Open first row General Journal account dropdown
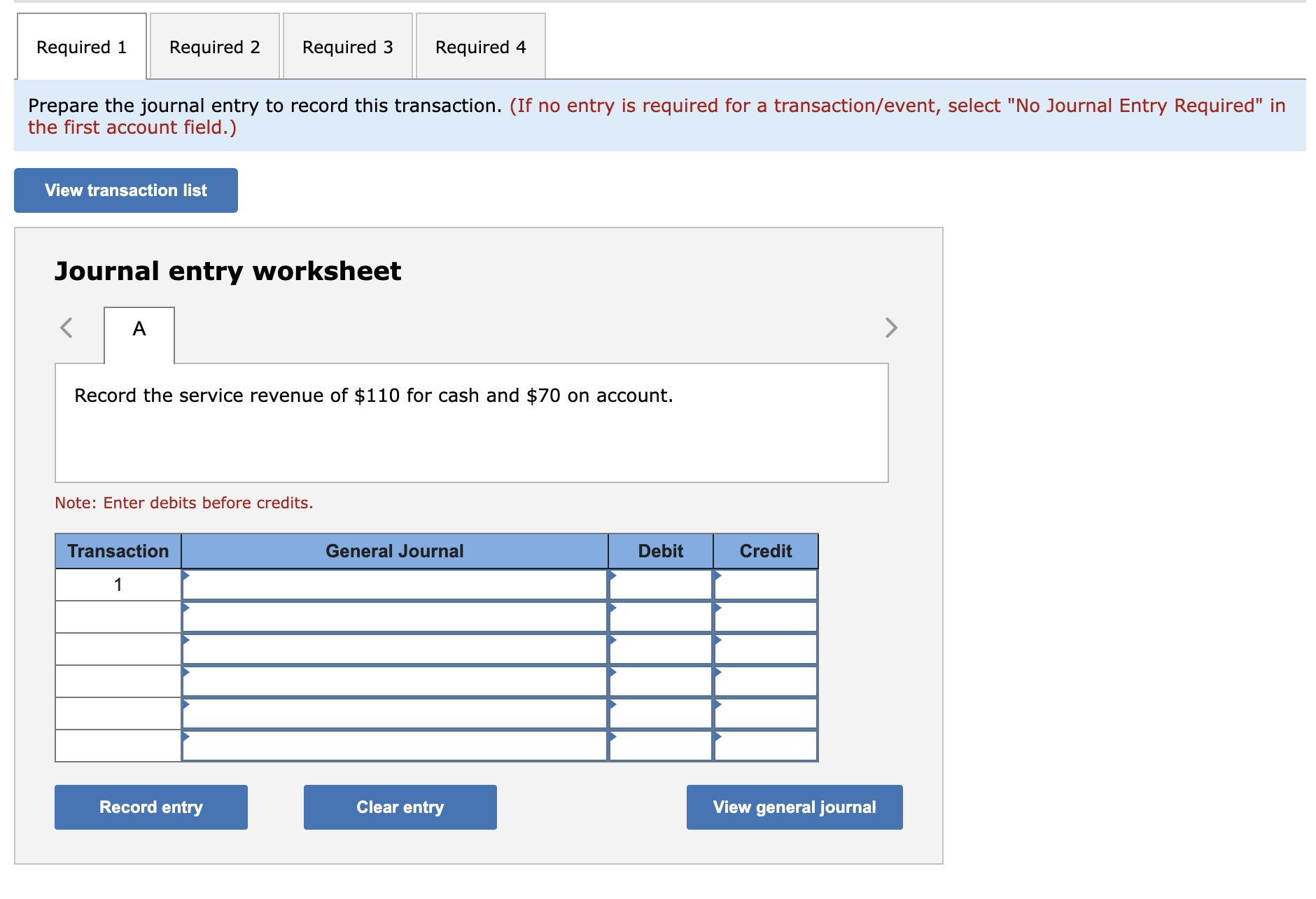This screenshot has width=1316, height=899. pos(395,585)
